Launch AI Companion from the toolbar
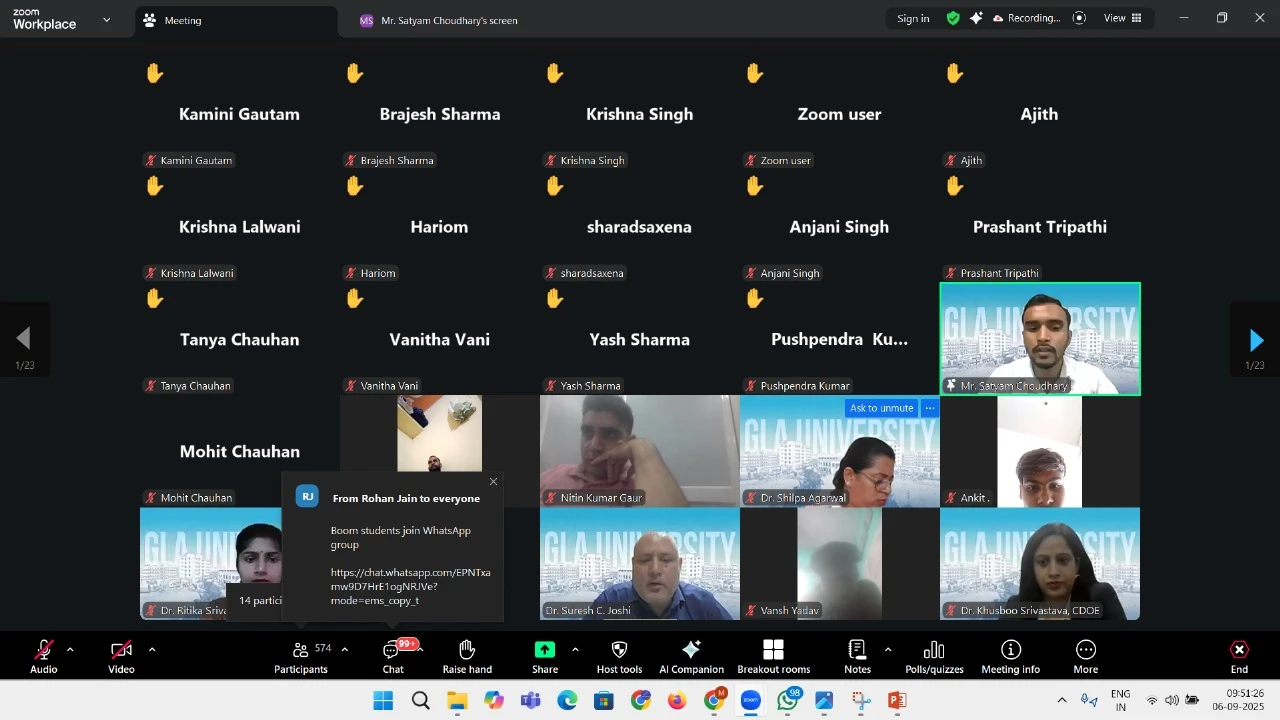The width and height of the screenshot is (1280, 720). tap(691, 657)
